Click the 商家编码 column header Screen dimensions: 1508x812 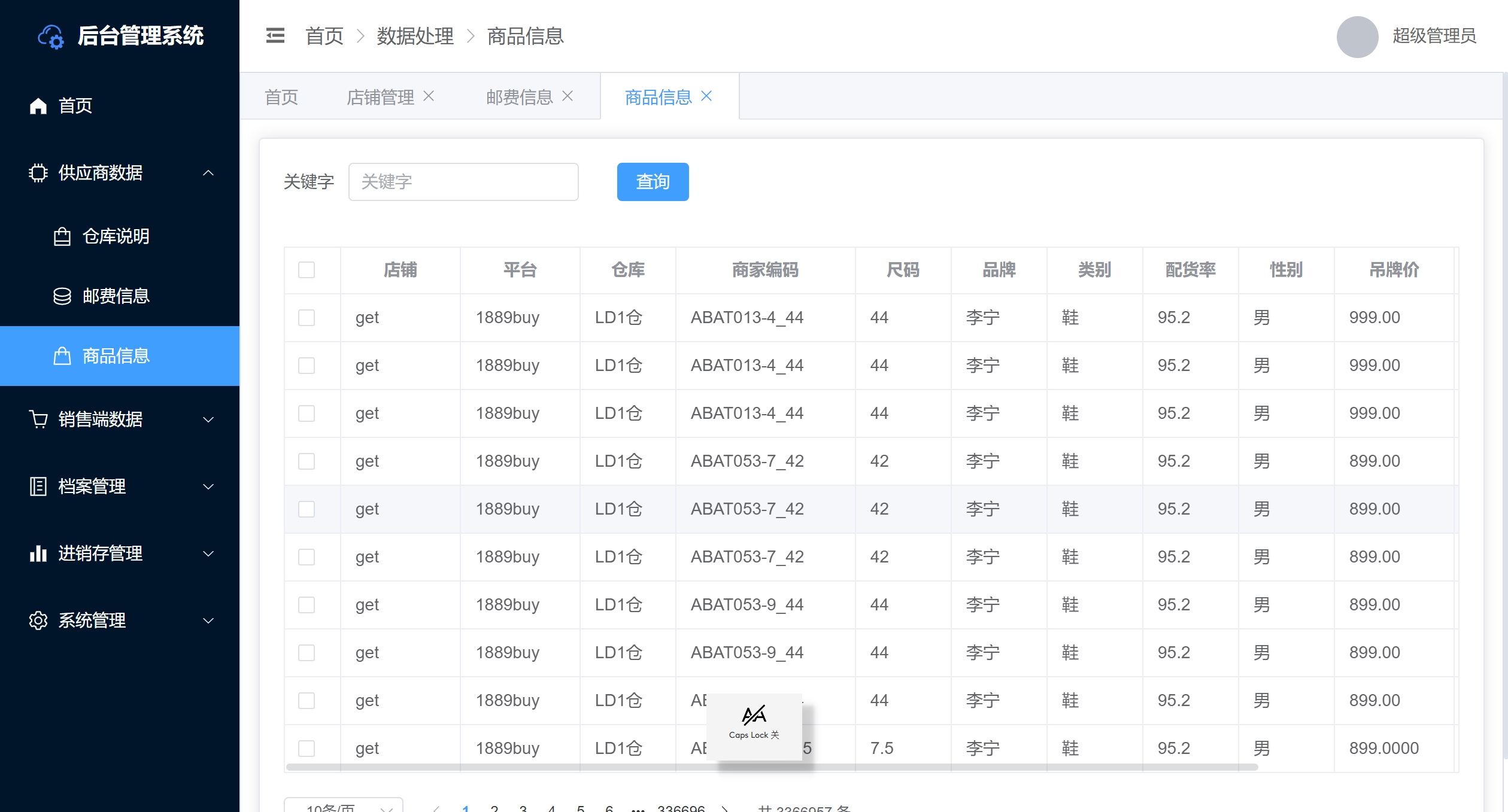[765, 270]
